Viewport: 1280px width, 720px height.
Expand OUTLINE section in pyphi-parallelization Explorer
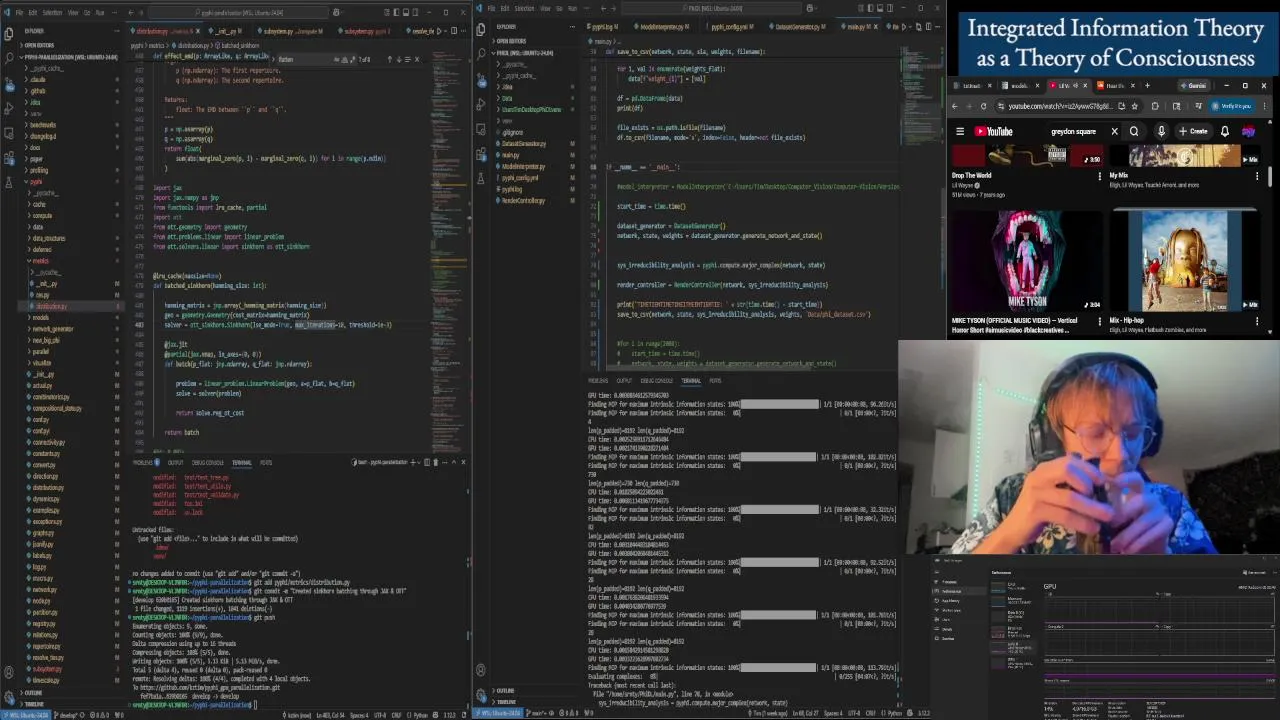tap(32, 693)
